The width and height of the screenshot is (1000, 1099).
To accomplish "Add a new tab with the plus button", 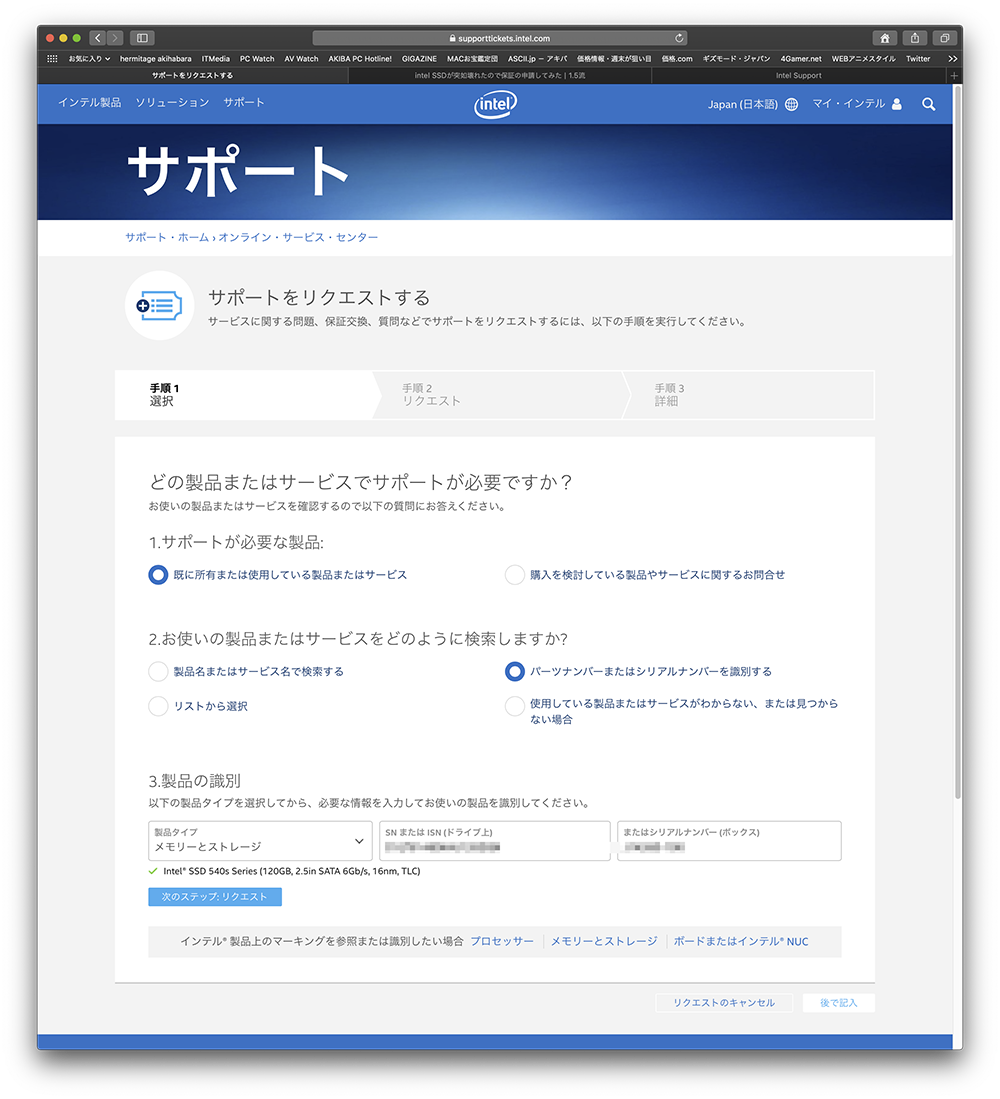I will coord(954,76).
